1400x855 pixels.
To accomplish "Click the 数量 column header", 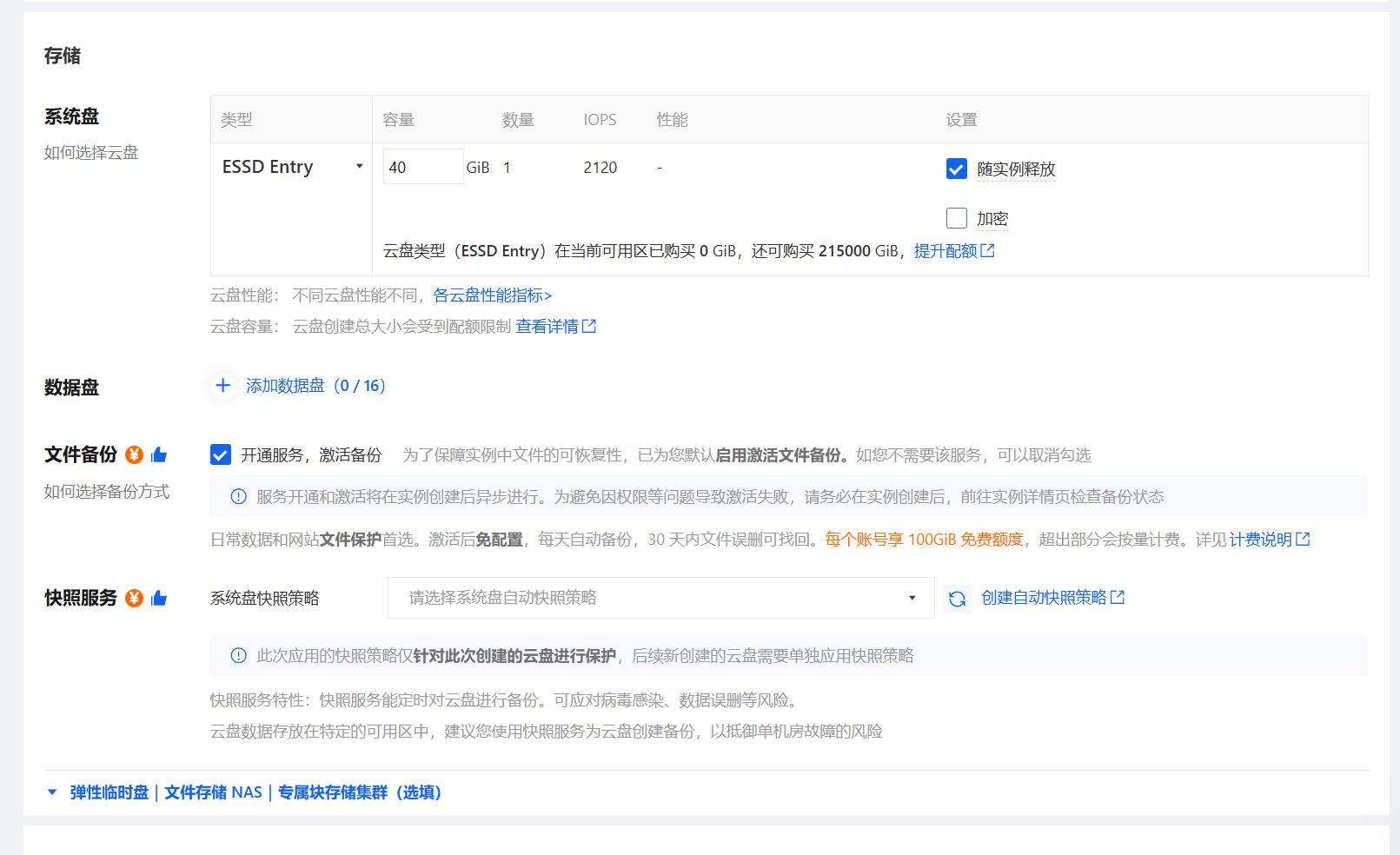I will [518, 120].
